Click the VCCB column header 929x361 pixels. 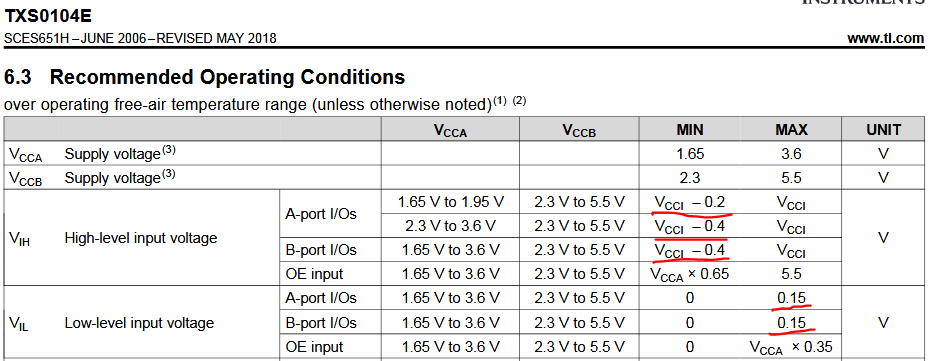tap(579, 130)
